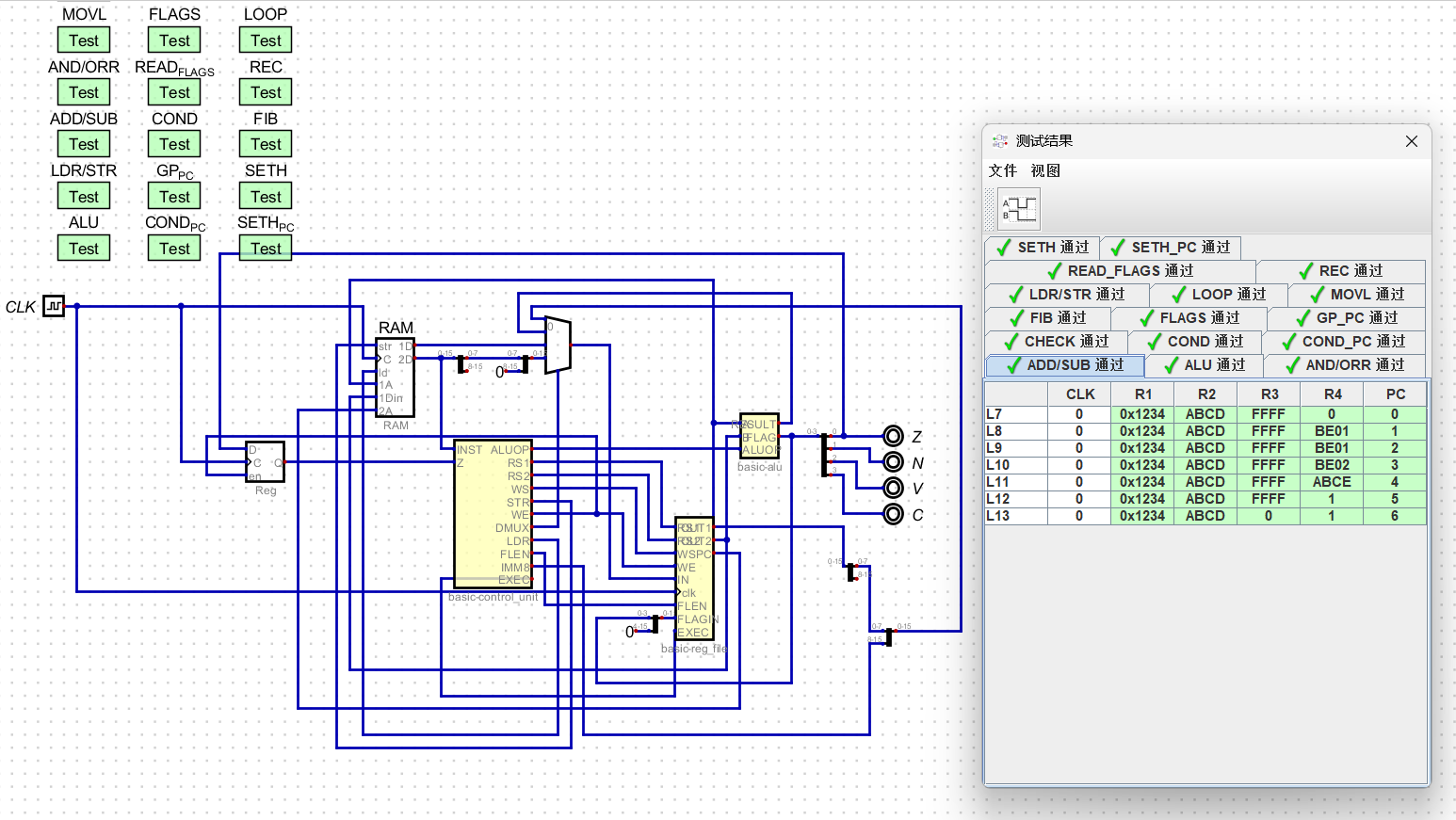Click the Test button under MOVL

pos(84,40)
